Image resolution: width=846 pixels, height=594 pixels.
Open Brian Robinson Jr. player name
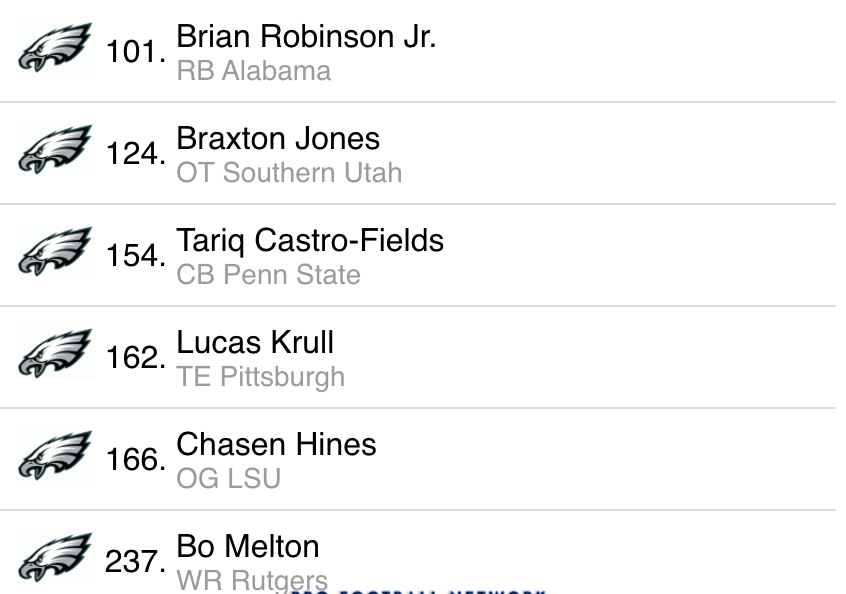pos(306,37)
